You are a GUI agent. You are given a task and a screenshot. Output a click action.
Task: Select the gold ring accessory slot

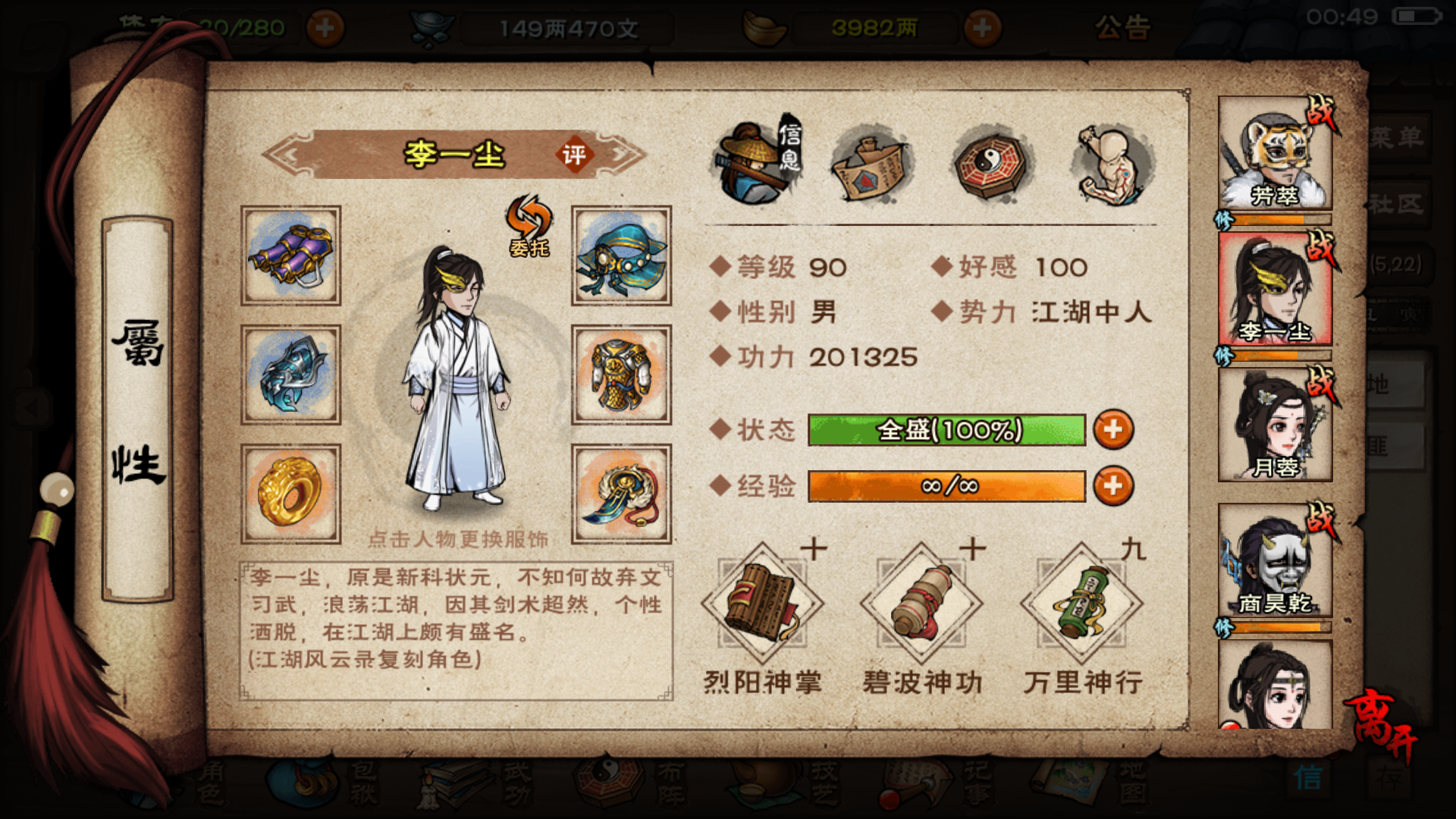click(291, 494)
